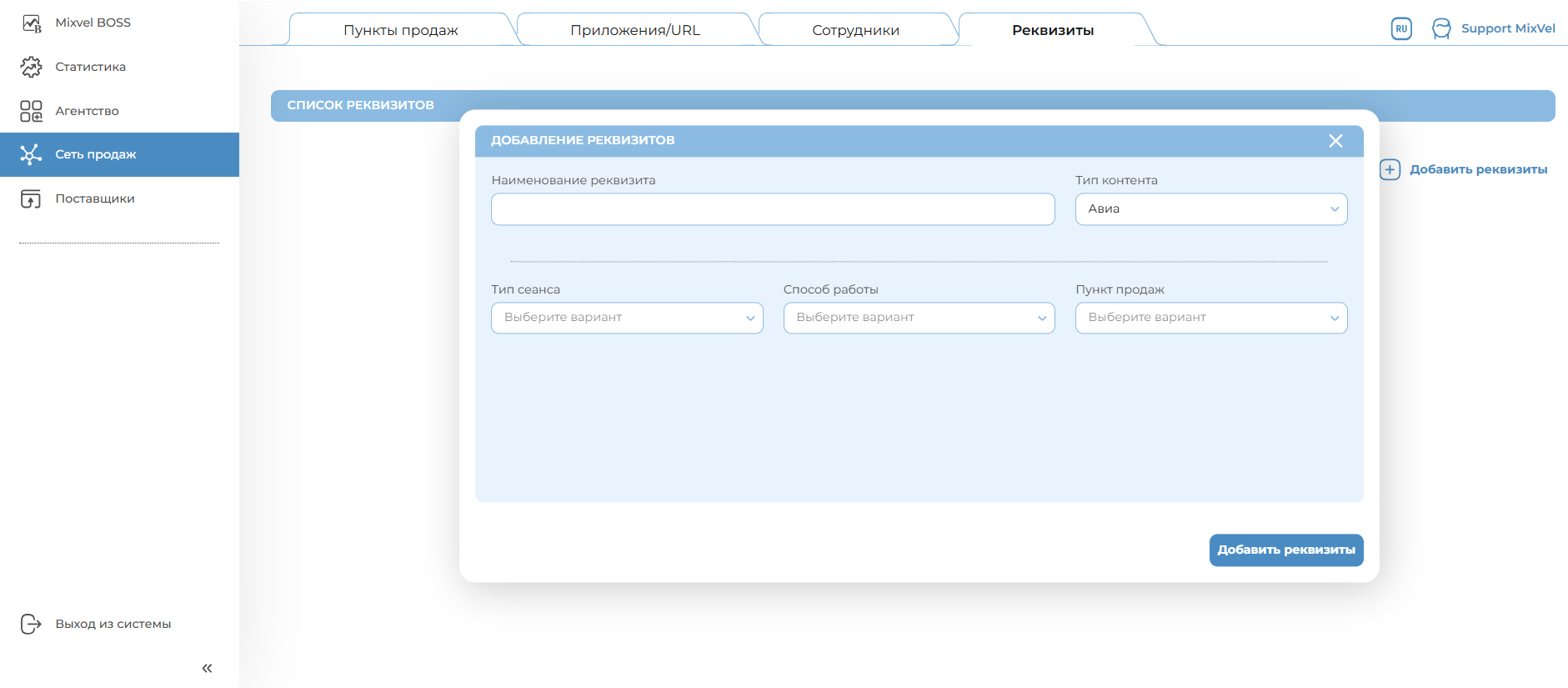Open the Тип контента dropdown

(x=1210, y=209)
